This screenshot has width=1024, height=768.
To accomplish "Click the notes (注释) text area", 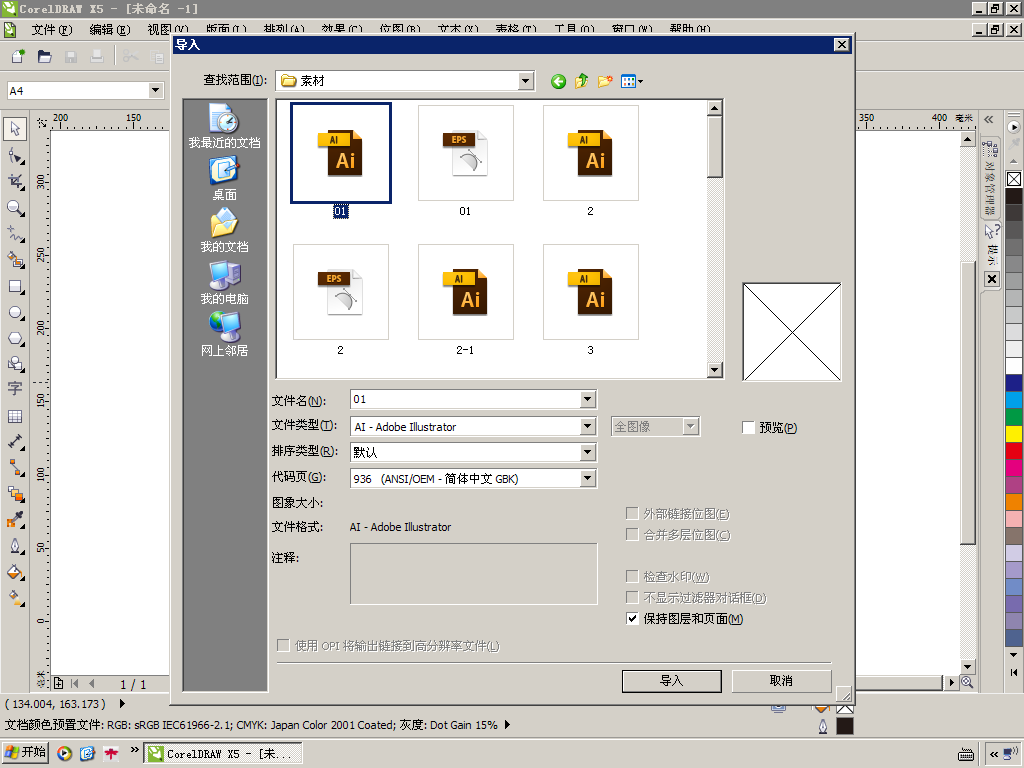I will [473, 574].
